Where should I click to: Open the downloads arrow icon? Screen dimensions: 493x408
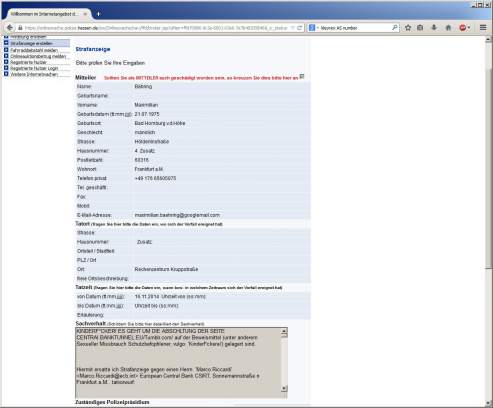[x=434, y=28]
